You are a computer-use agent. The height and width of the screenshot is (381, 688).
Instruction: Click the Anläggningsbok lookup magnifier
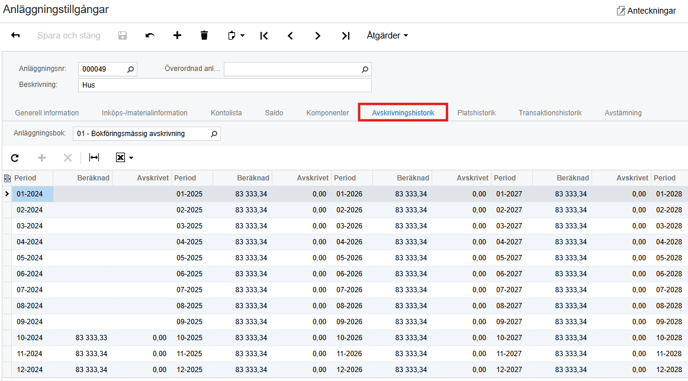214,134
